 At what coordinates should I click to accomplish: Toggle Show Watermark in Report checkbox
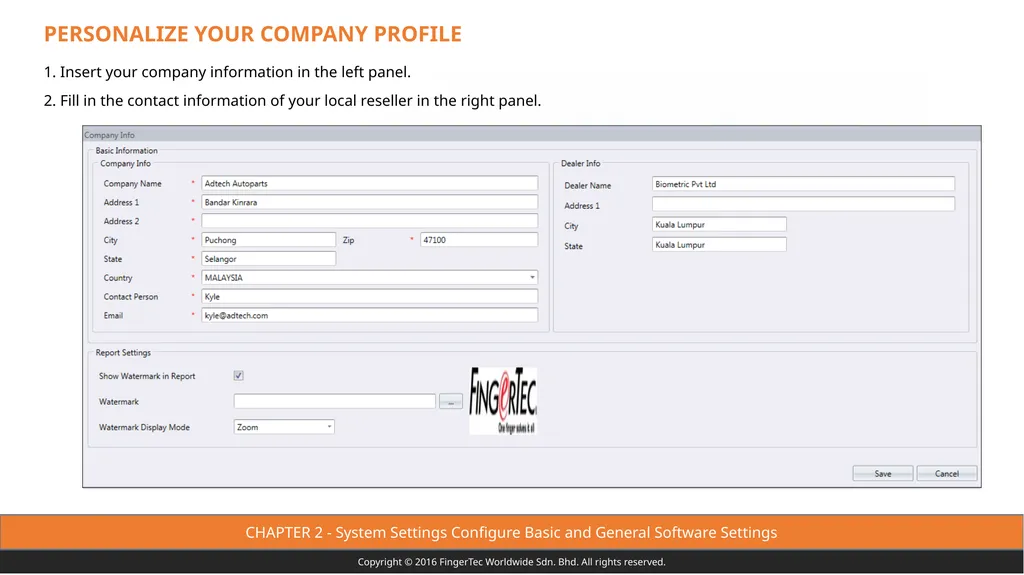click(238, 376)
